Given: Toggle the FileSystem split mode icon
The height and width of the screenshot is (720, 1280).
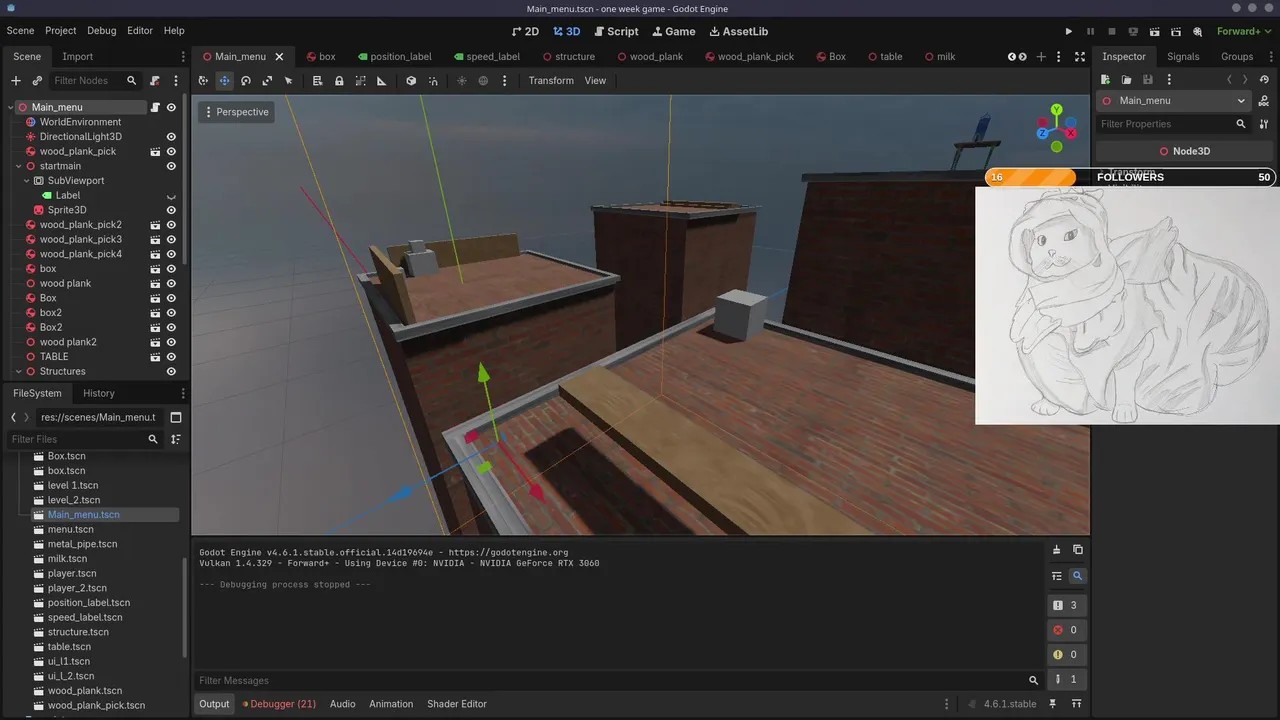Looking at the screenshot, I should [x=176, y=417].
